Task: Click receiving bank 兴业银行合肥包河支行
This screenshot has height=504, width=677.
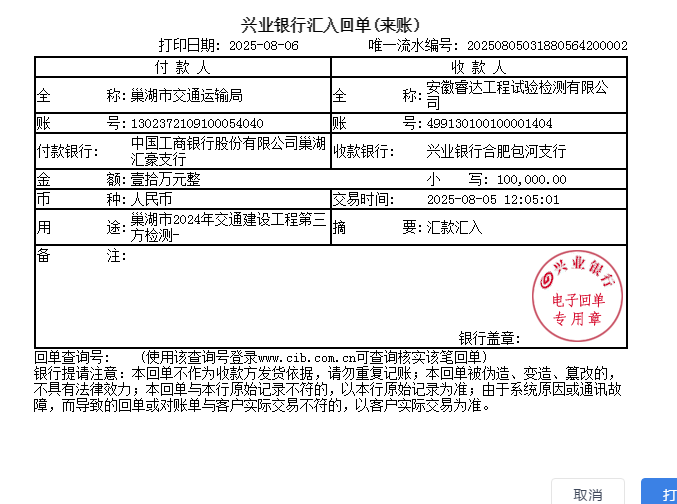Action: coord(496,152)
